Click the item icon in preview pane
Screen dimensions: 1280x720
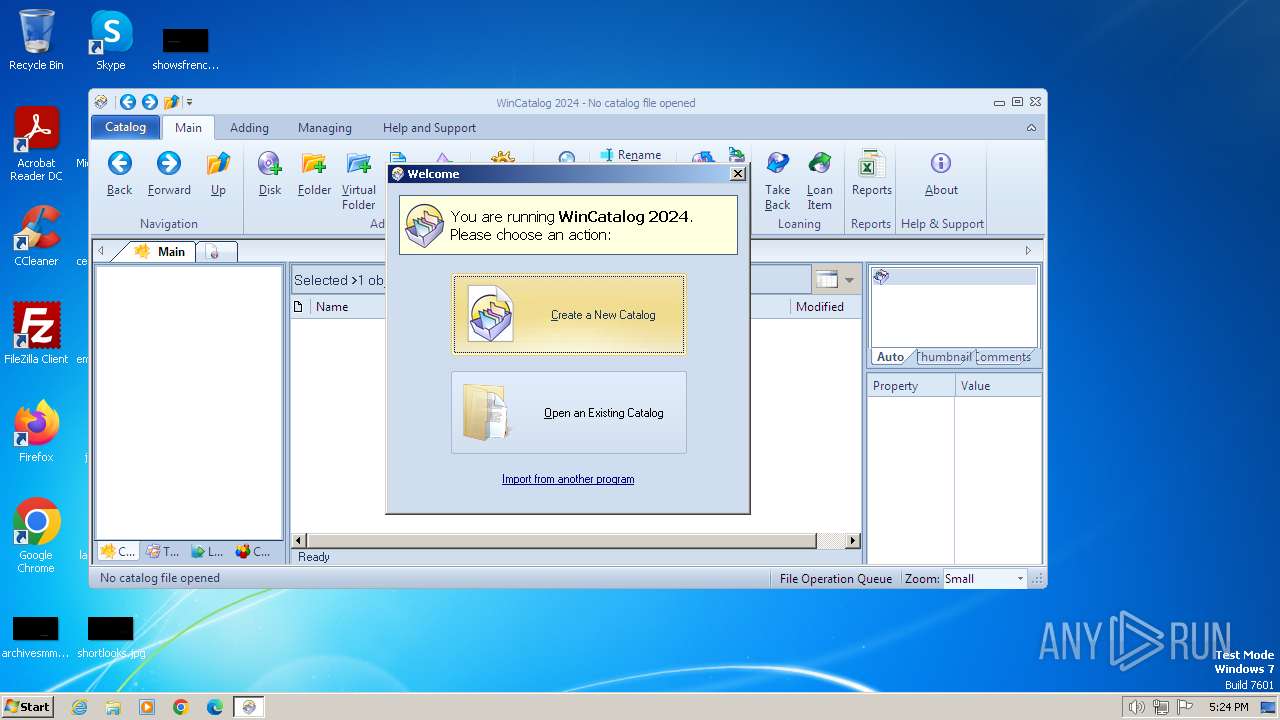click(x=881, y=277)
